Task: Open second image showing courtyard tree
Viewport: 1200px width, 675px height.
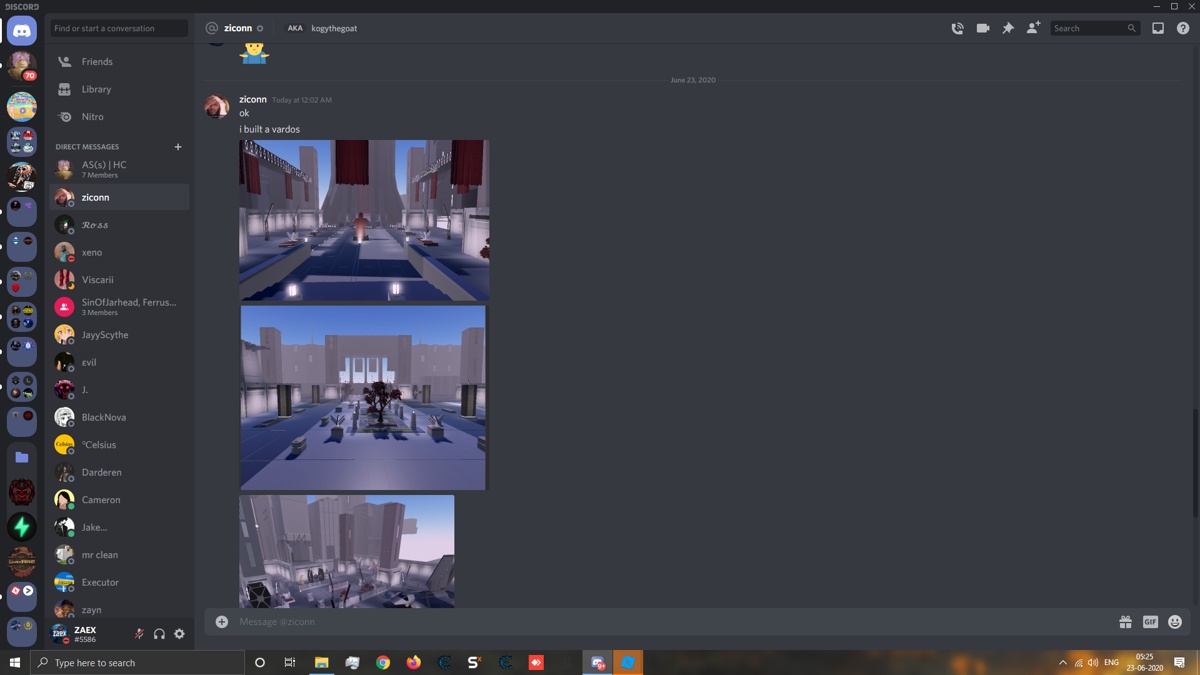Action: pyautogui.click(x=363, y=398)
